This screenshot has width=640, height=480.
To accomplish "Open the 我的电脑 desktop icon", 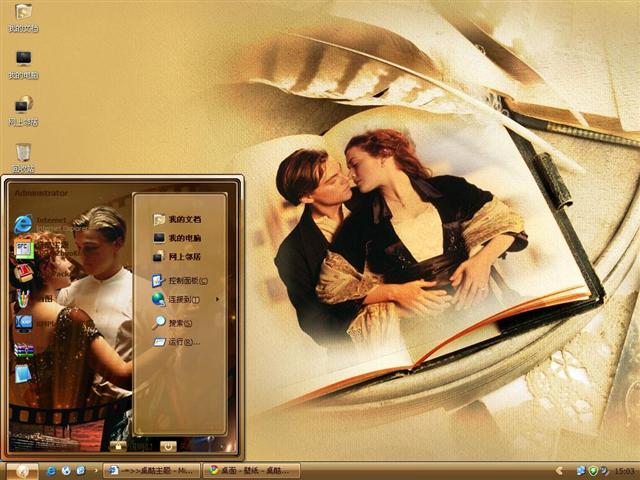I will click(24, 64).
